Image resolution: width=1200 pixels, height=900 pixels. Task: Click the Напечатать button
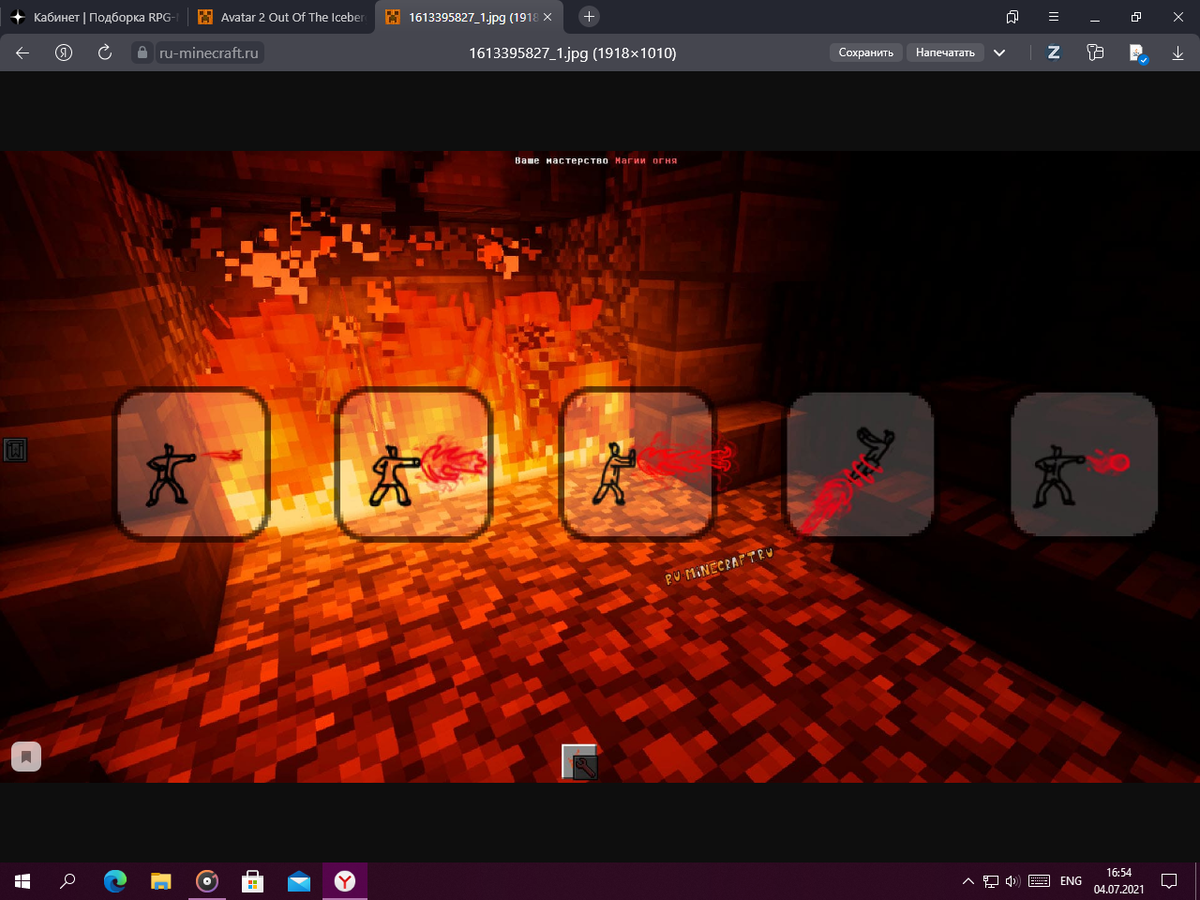click(945, 53)
